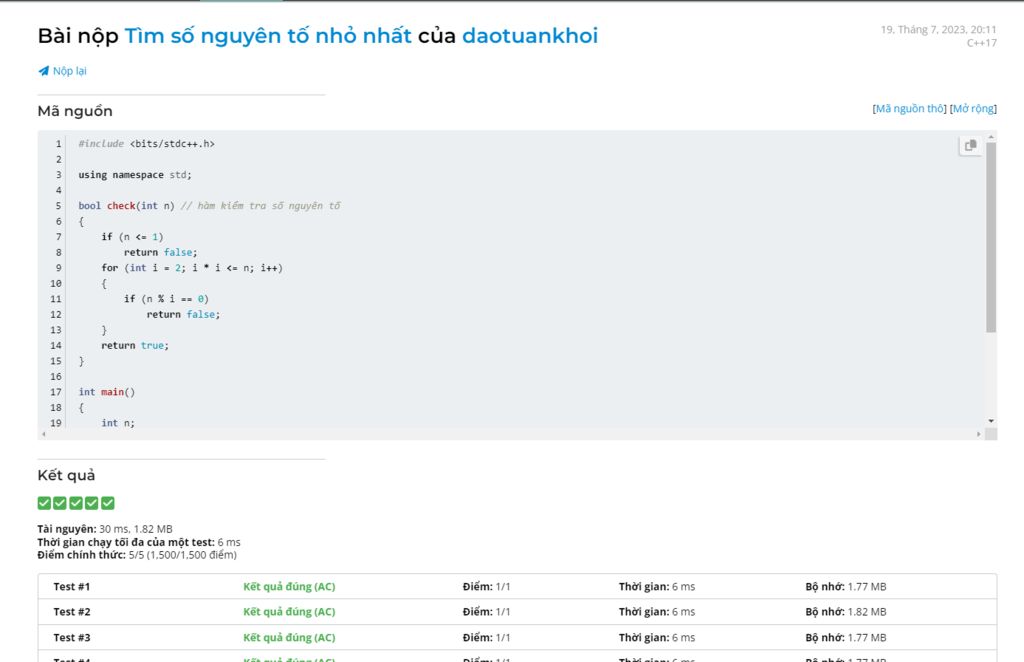This screenshot has height=662, width=1024.
Task: Click the fifth green checkmark test icon
Action: click(x=108, y=503)
